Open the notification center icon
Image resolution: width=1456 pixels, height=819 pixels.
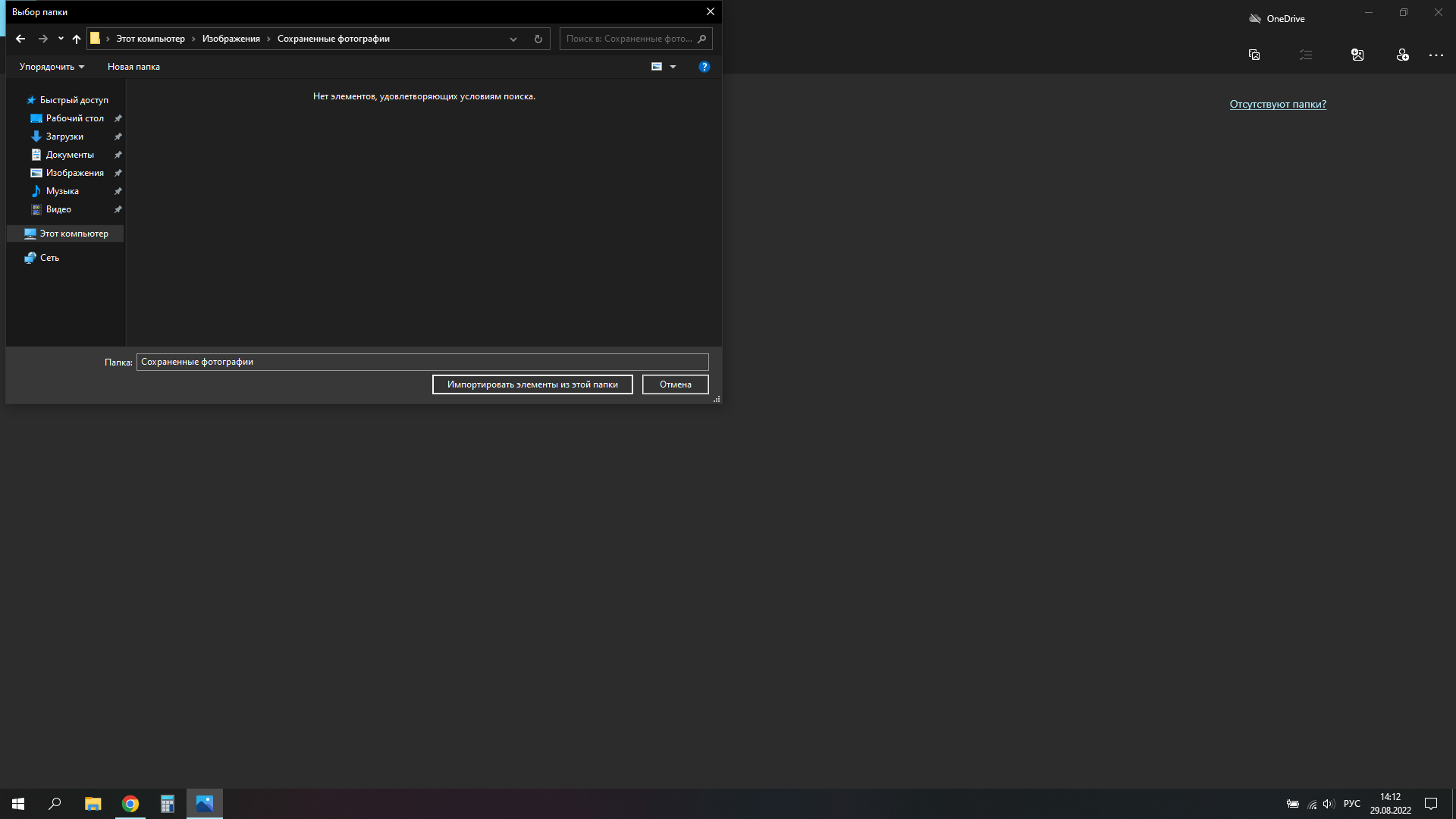pos(1431,804)
